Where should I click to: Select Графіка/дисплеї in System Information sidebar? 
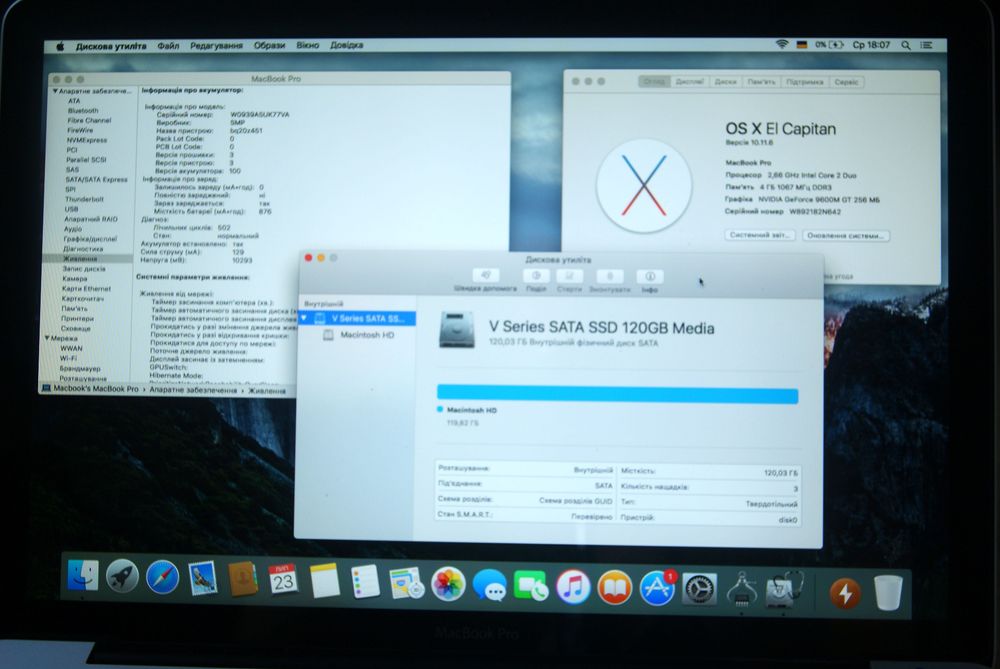tap(89, 239)
